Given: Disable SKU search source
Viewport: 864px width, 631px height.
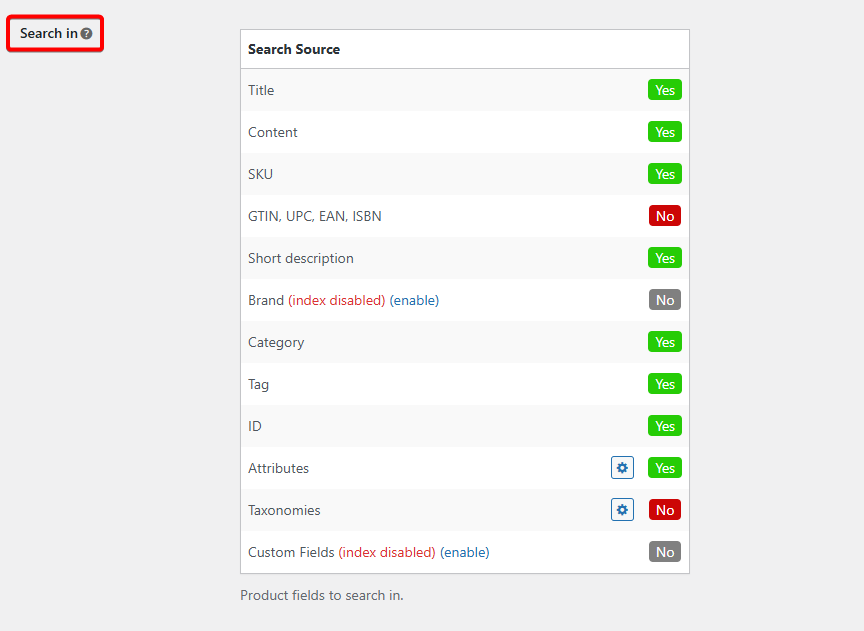Looking at the screenshot, I should click(664, 174).
